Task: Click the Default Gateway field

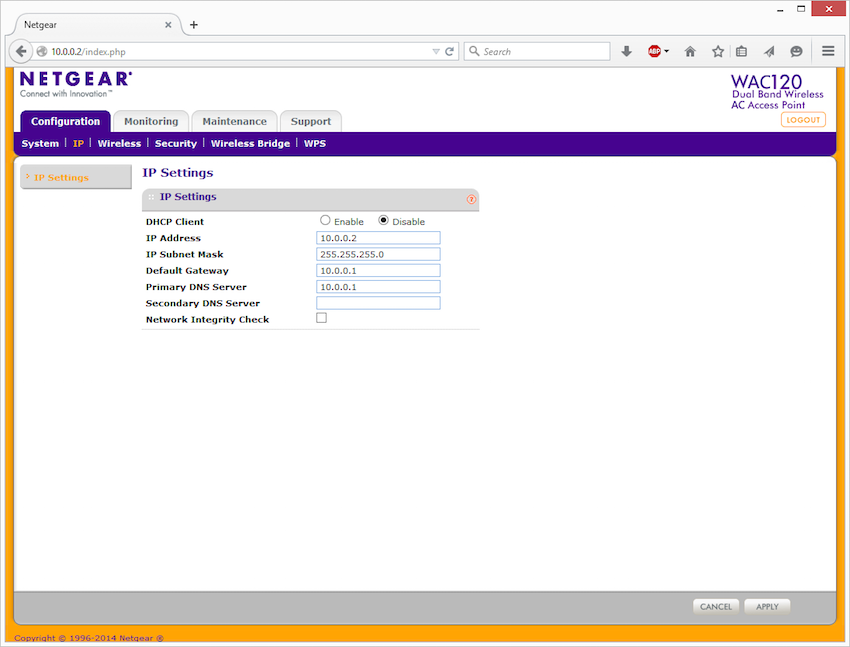Action: coord(378,270)
